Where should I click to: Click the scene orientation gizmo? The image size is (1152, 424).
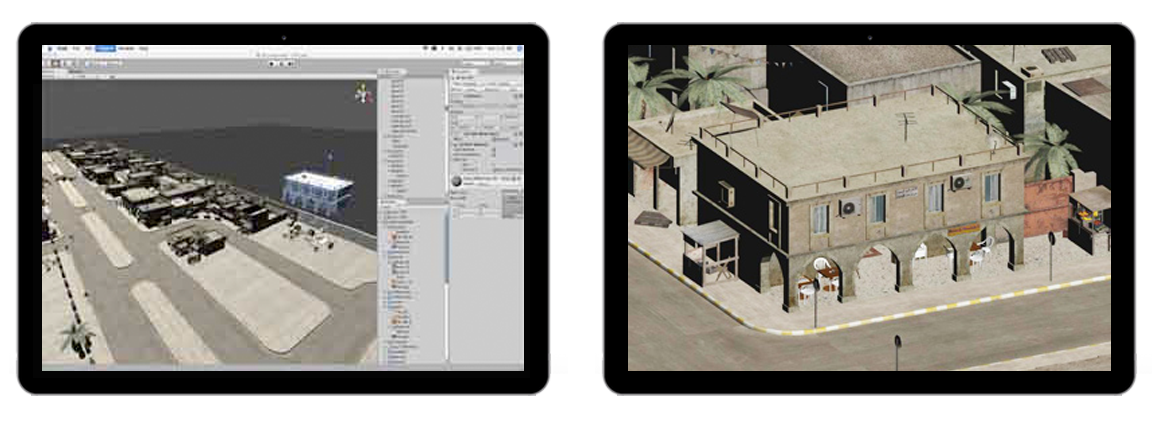click(x=361, y=94)
